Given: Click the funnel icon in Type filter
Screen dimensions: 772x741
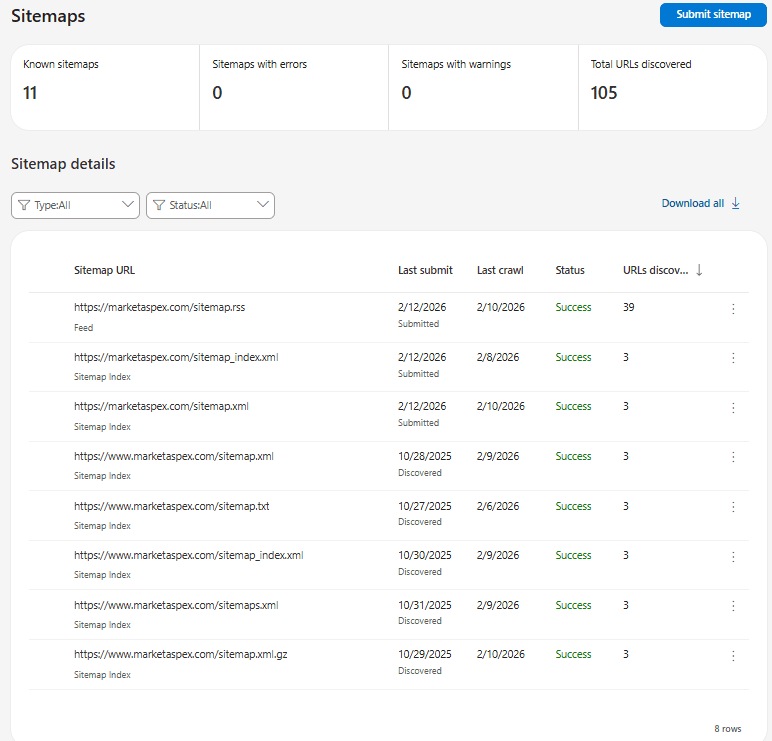Looking at the screenshot, I should [x=24, y=205].
